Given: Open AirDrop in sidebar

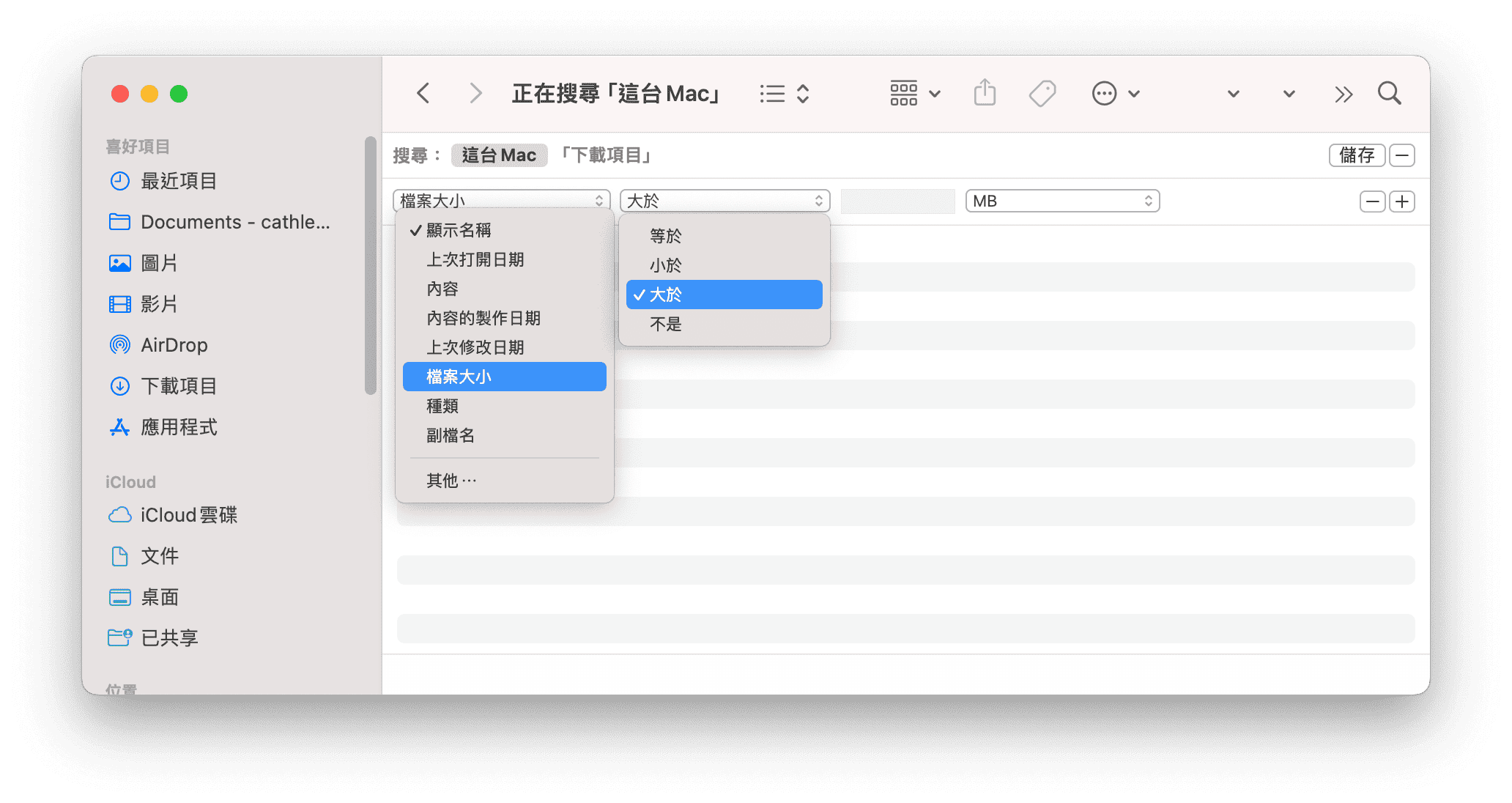Looking at the screenshot, I should coord(158,345).
